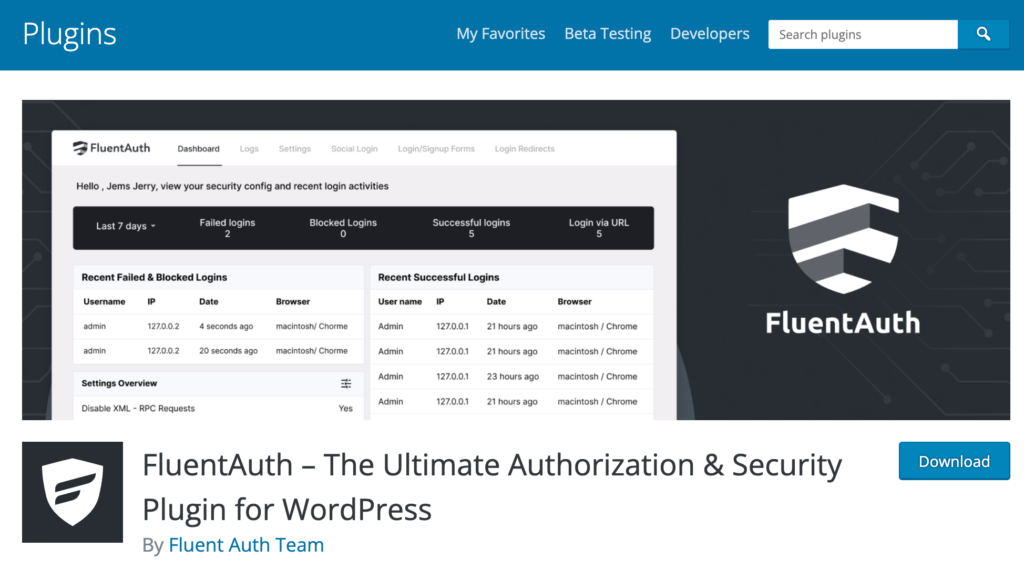Switch to the Settings tab
This screenshot has height=569, width=1024.
[295, 149]
